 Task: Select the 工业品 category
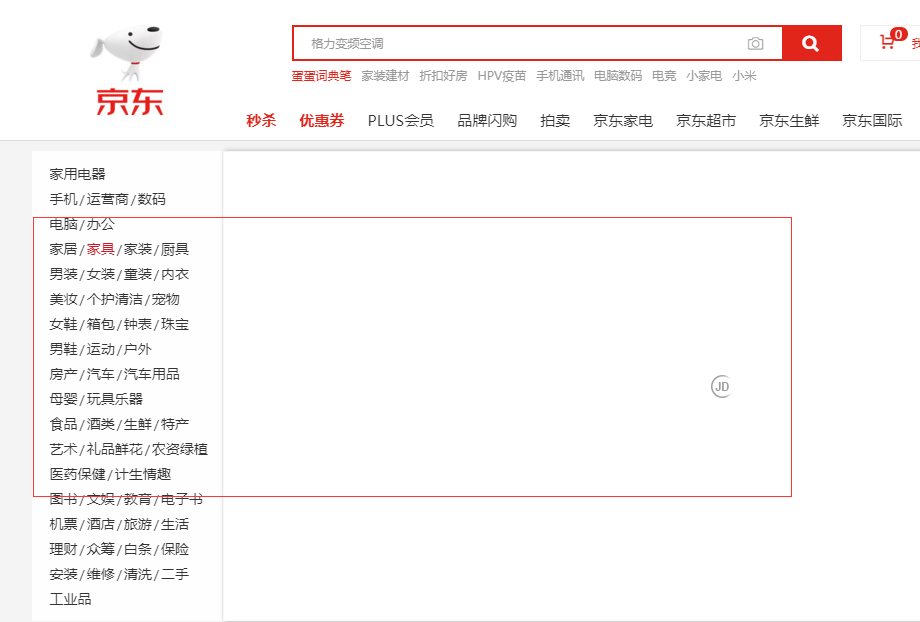[x=70, y=599]
